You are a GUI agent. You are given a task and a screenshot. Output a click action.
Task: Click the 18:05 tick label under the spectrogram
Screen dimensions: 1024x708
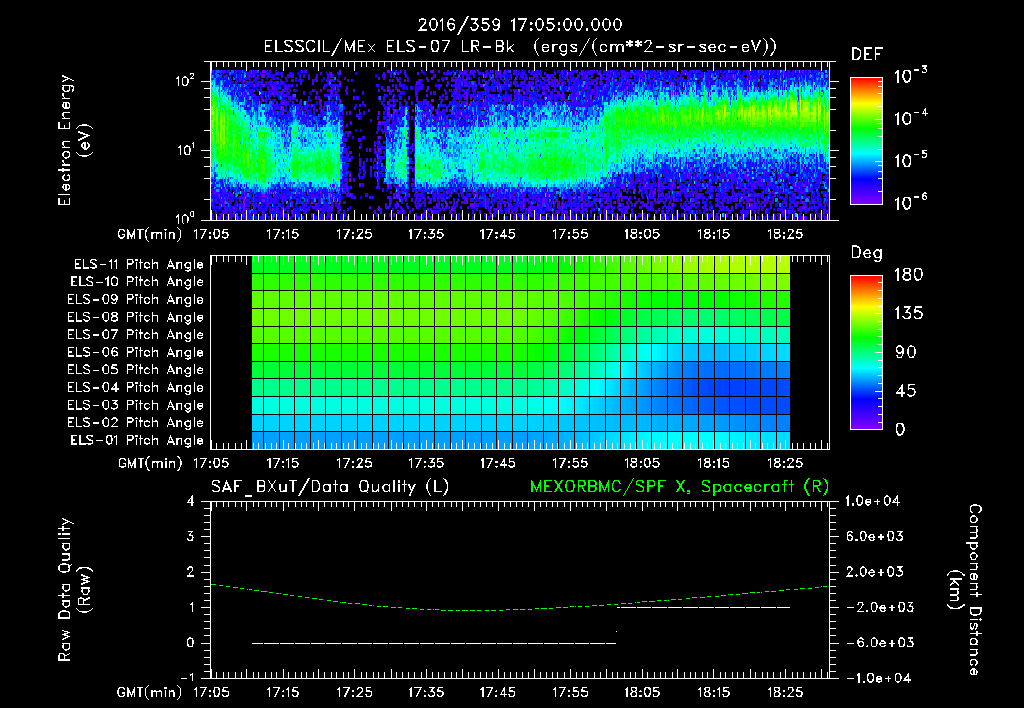tap(641, 234)
